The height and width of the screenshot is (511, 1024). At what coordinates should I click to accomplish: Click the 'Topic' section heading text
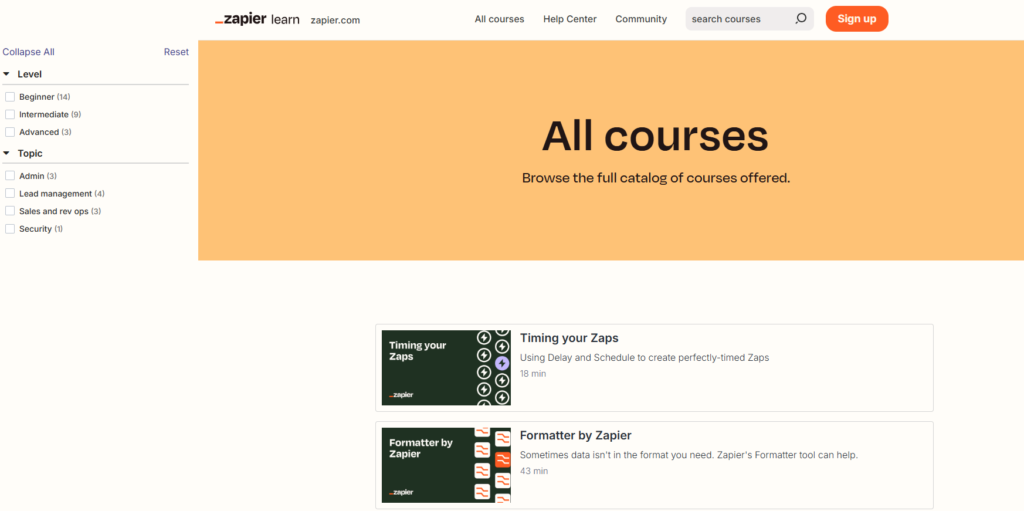30,154
